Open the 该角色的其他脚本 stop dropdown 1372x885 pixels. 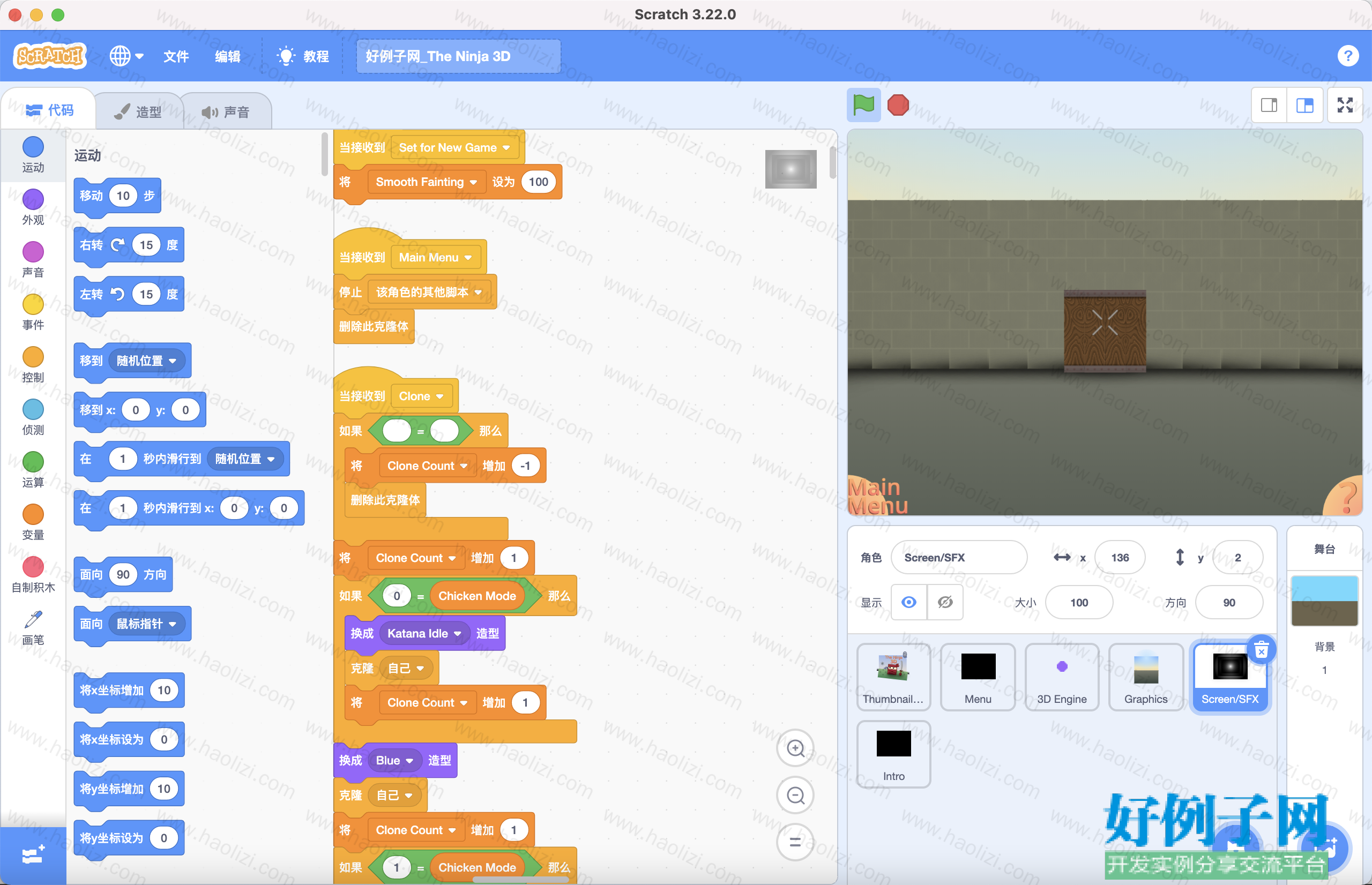pos(429,292)
